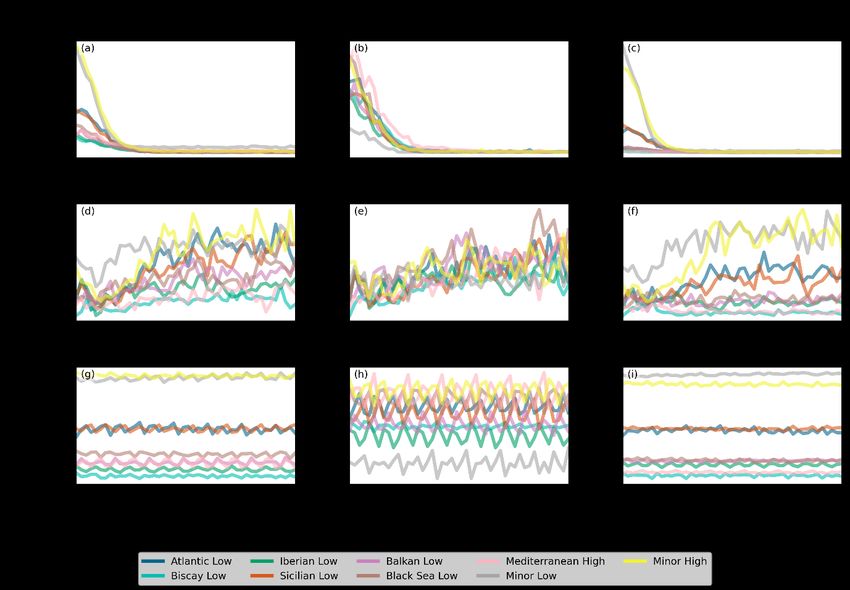Click the Atlantic Low legend color line
This screenshot has width=850, height=590.
pyautogui.click(x=153, y=561)
